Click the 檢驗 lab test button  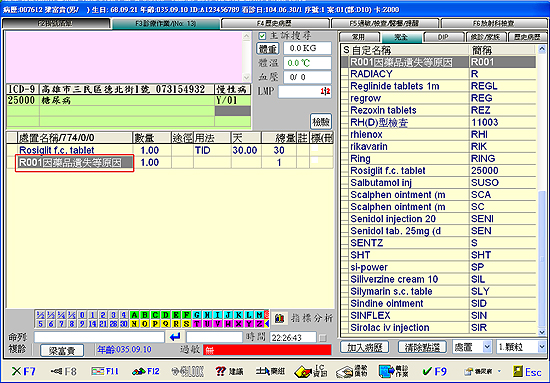point(321,122)
